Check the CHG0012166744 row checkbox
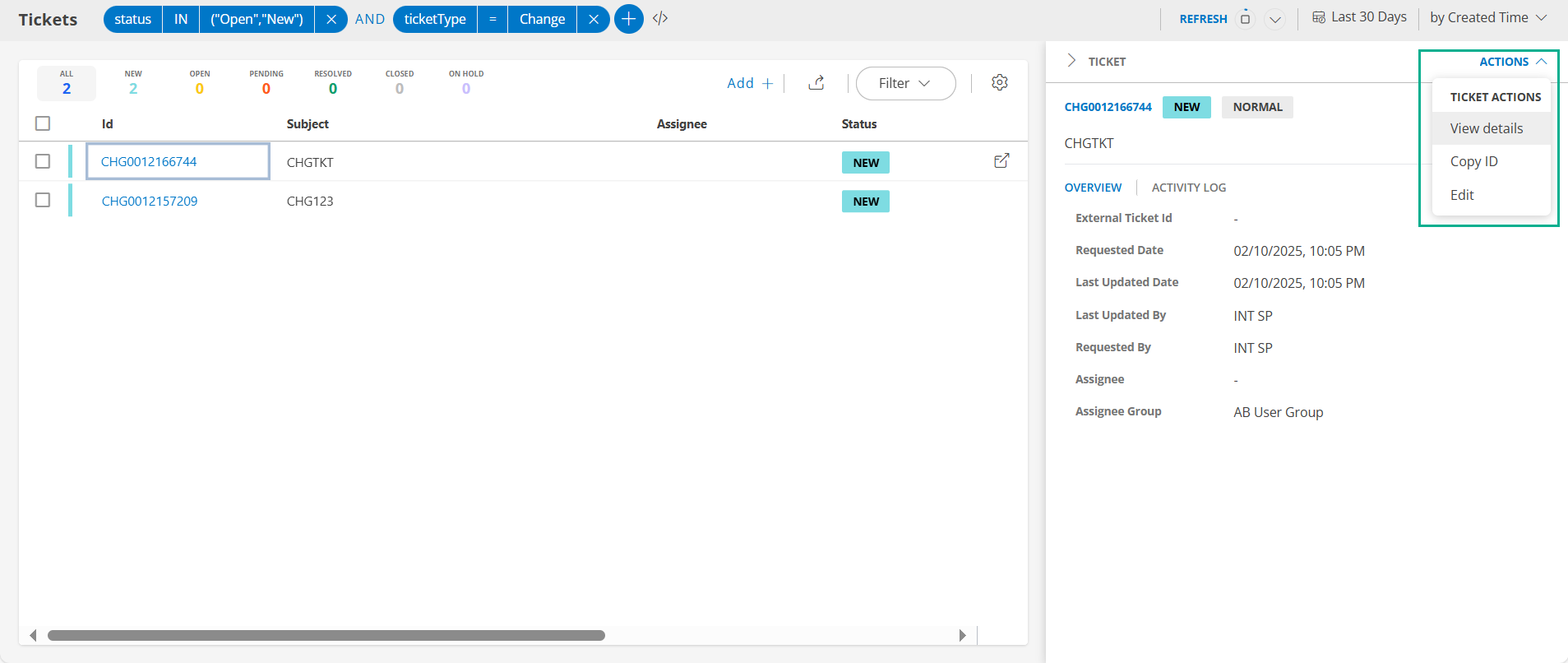The image size is (1568, 663). point(43,161)
